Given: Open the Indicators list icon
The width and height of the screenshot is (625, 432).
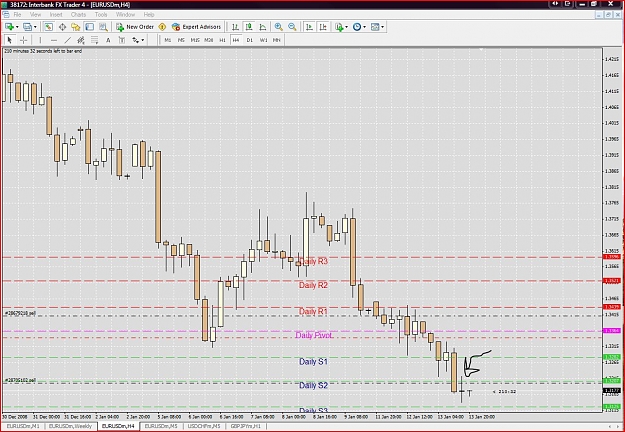Looking at the screenshot, I should [x=339, y=27].
